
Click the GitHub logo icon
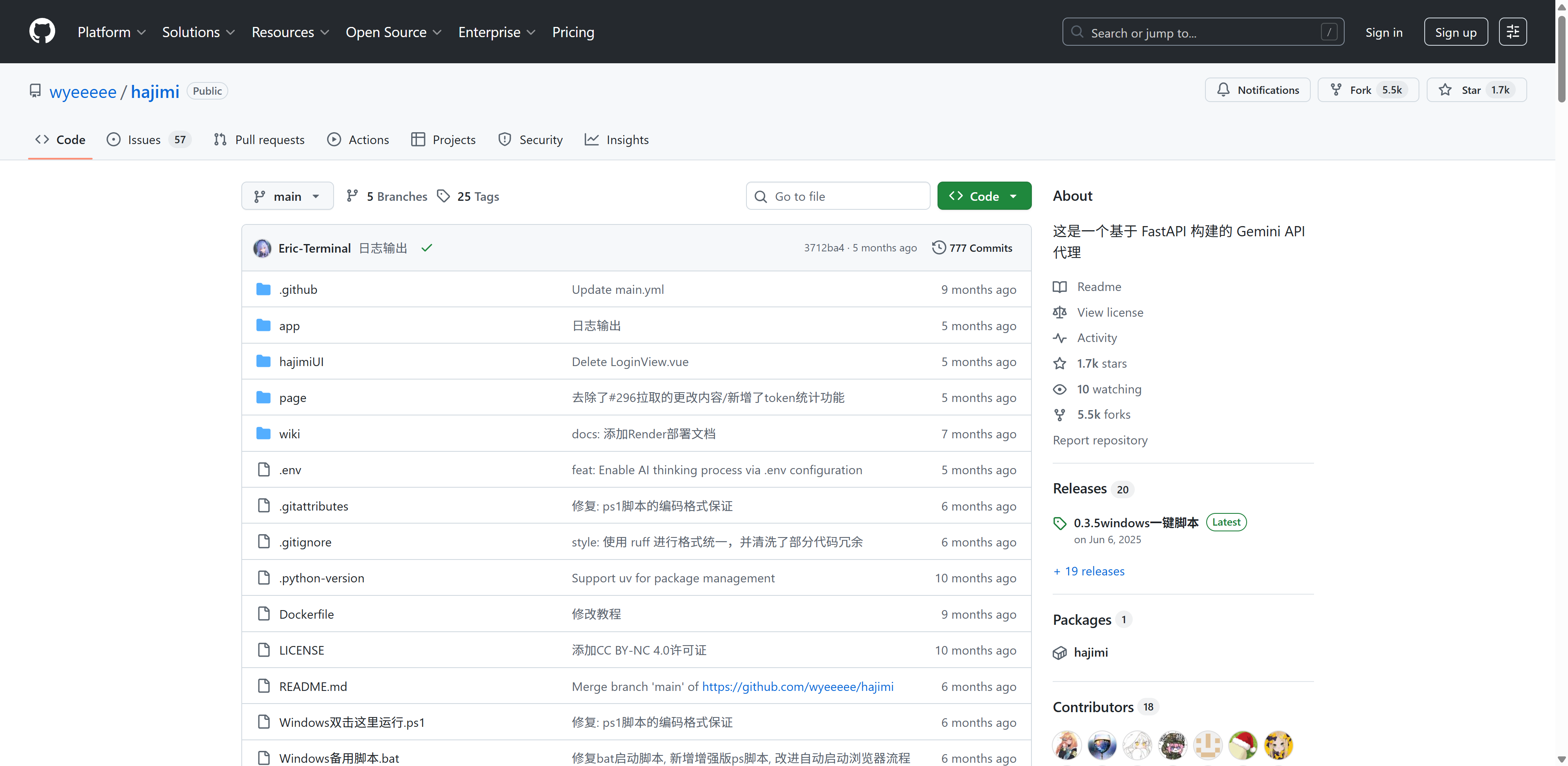pyautogui.click(x=42, y=32)
